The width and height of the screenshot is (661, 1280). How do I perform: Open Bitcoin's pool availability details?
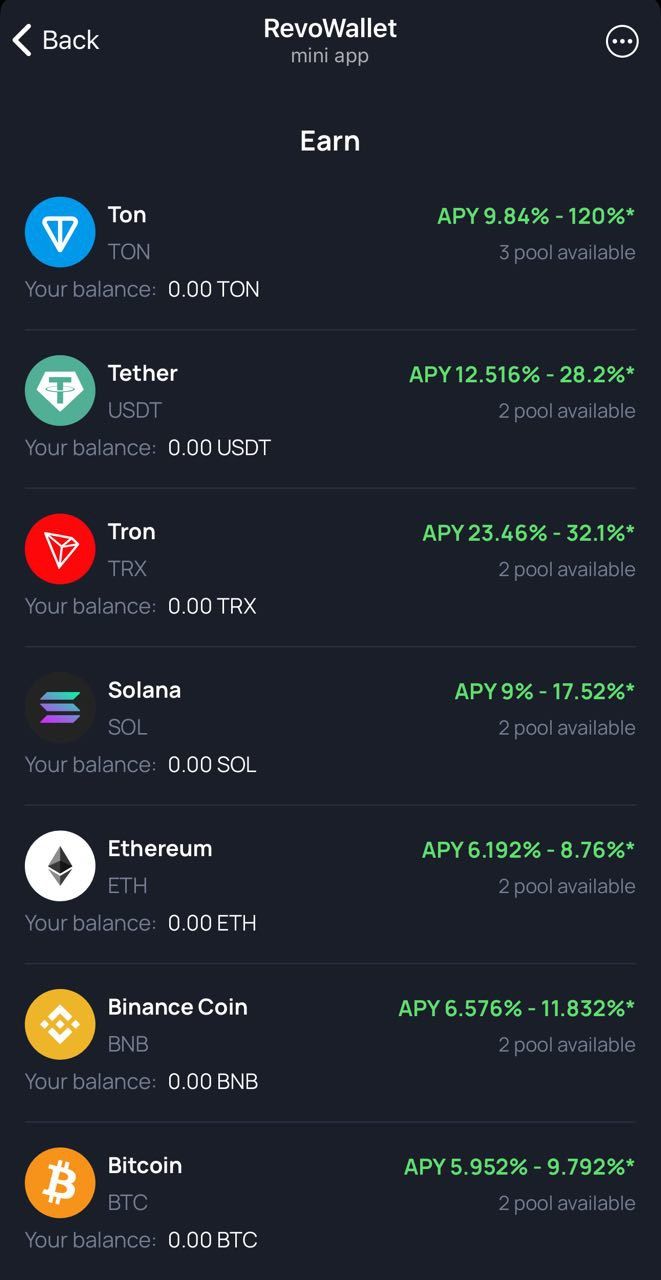pyautogui.click(x=568, y=1203)
